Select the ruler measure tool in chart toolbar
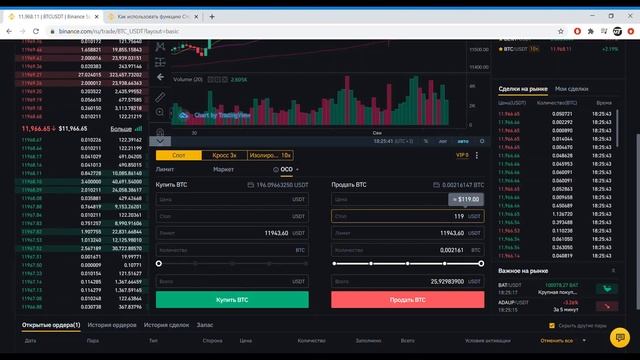 coord(160,97)
